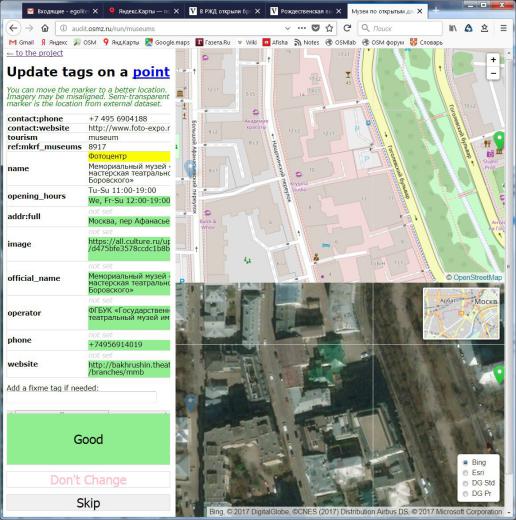Click the map zoom out minus button
This screenshot has width=516, height=520.
pos(493,73)
